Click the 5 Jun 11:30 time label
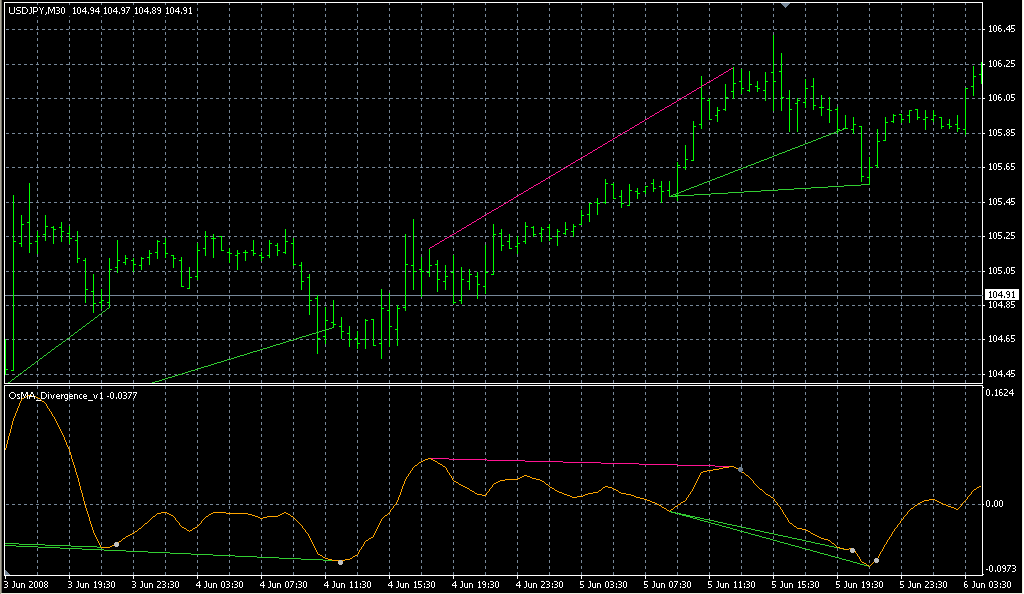 pos(731,585)
